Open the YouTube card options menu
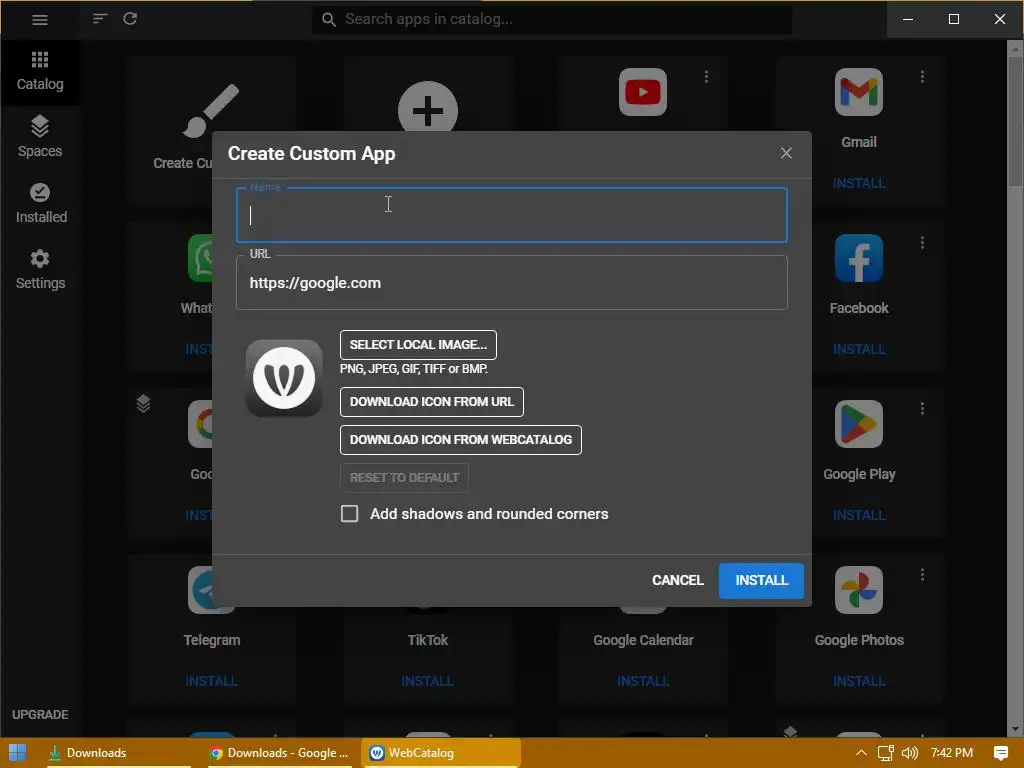The image size is (1024, 768). [x=706, y=77]
